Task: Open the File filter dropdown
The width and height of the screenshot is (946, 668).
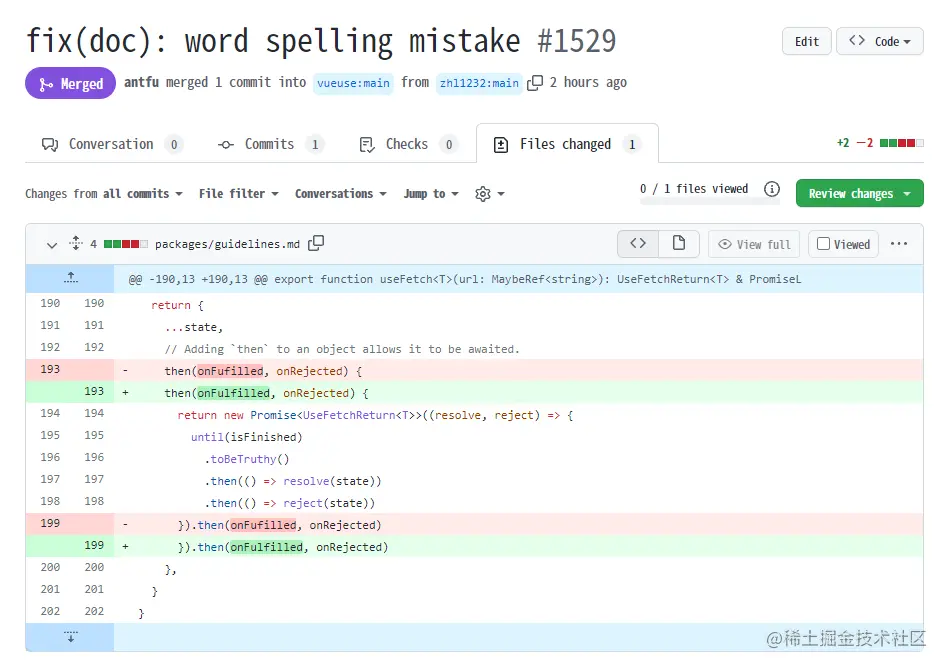Action: click(239, 194)
